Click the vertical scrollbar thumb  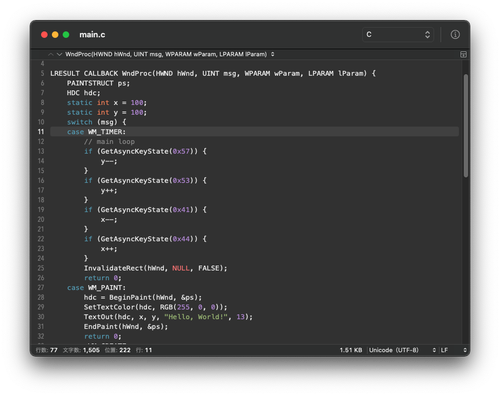[466, 126]
